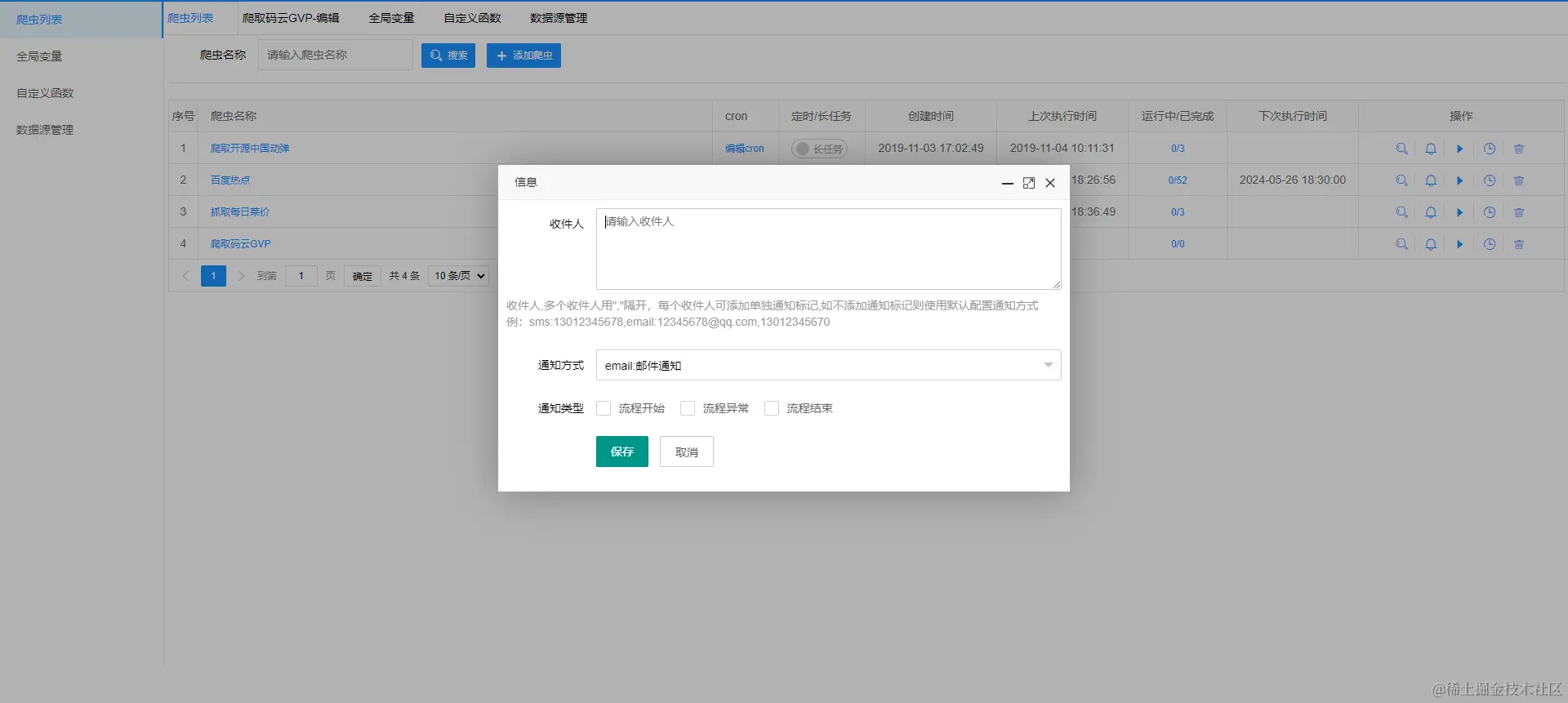Toggle the 长任务 switch for first spider

coord(819,149)
